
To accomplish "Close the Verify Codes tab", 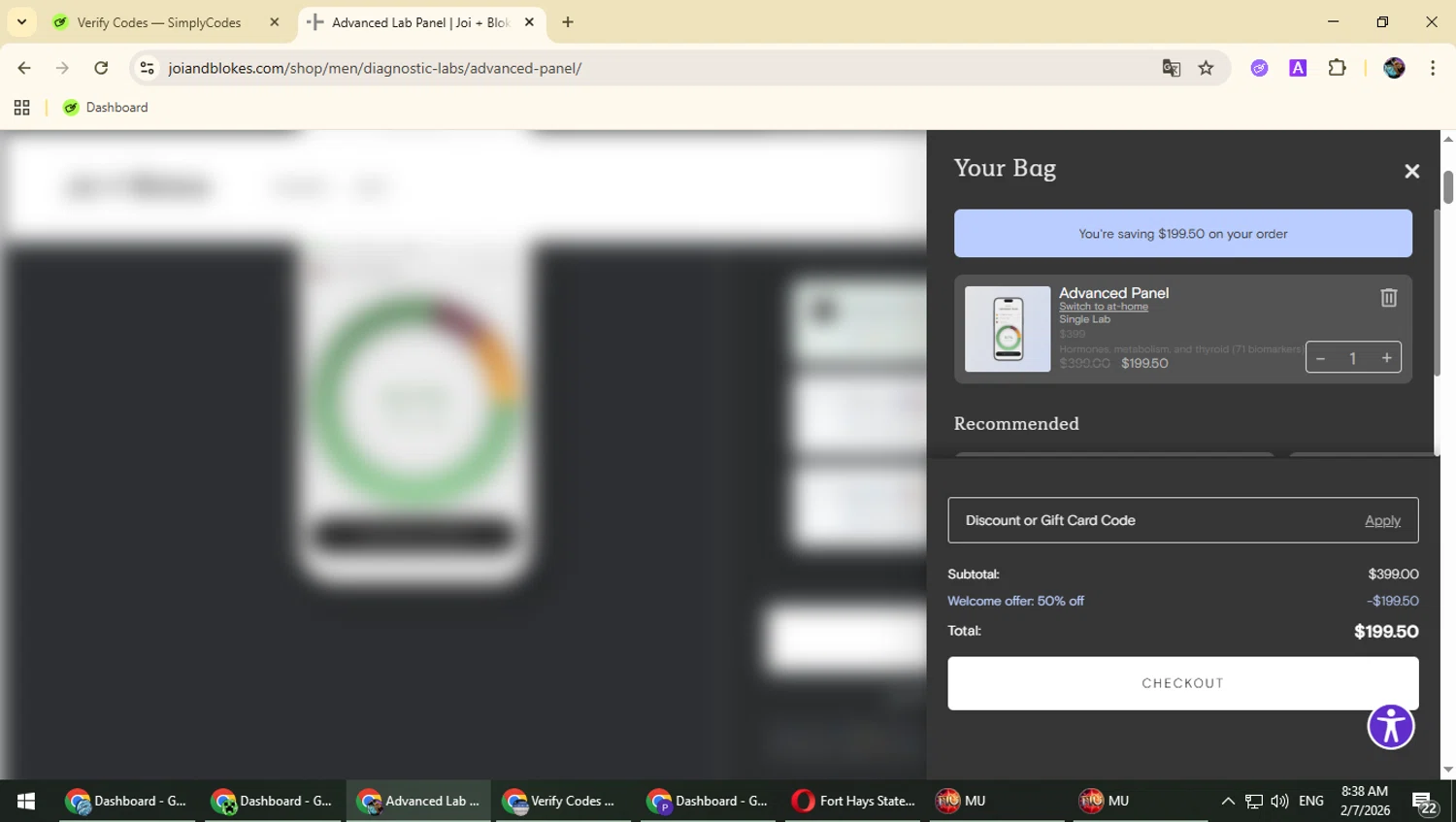I will tap(274, 22).
